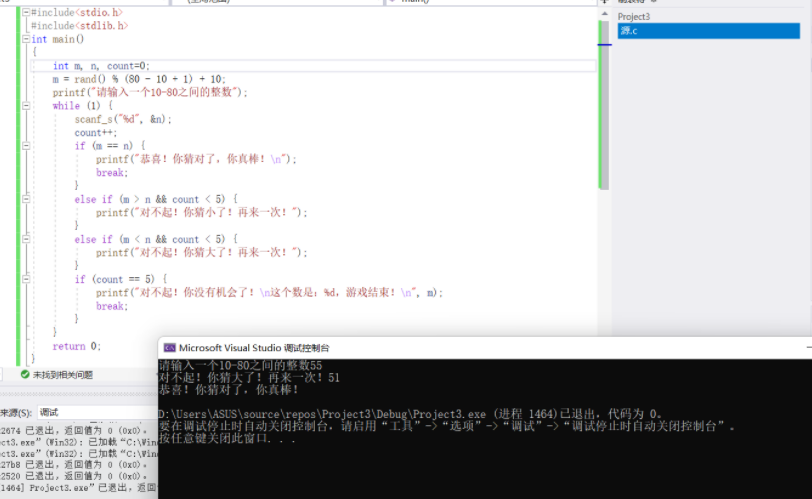The width and height of the screenshot is (812, 499).
Task: Click output line '1464] Project3.exe 已退出'
Action: (78, 488)
